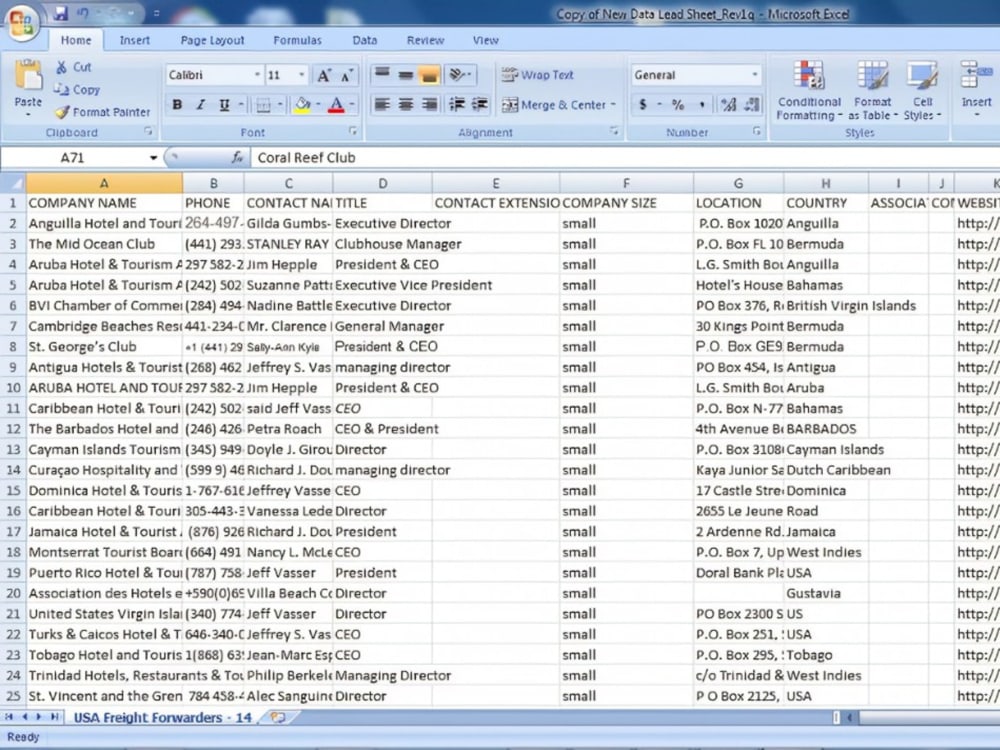Click the Paste icon
1000x750 pixels.
click(x=28, y=76)
